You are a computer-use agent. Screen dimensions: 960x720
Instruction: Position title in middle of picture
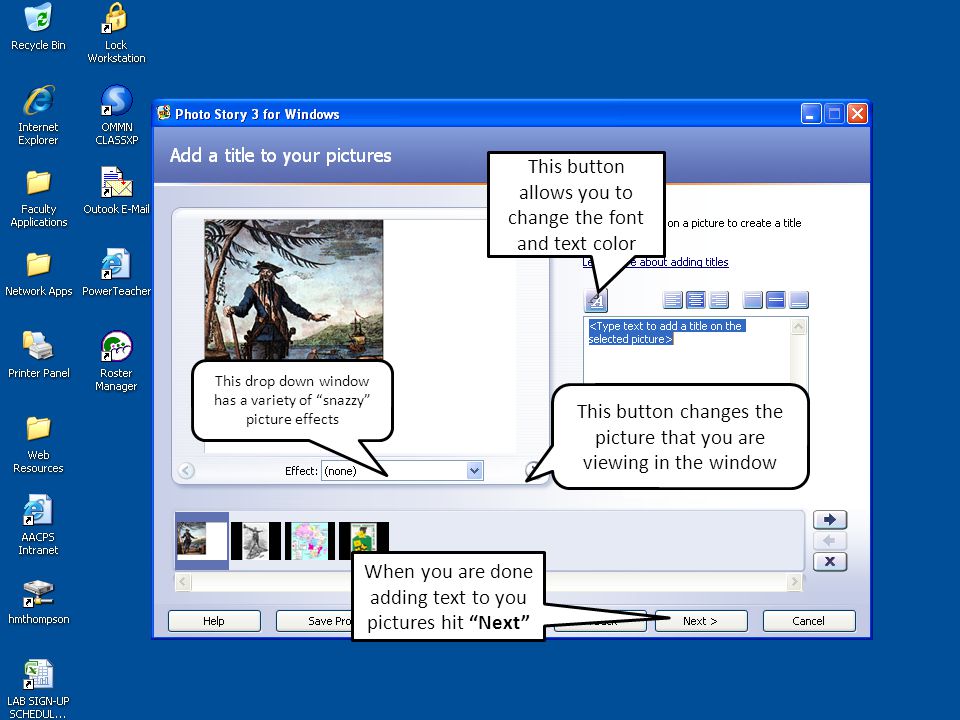776,300
